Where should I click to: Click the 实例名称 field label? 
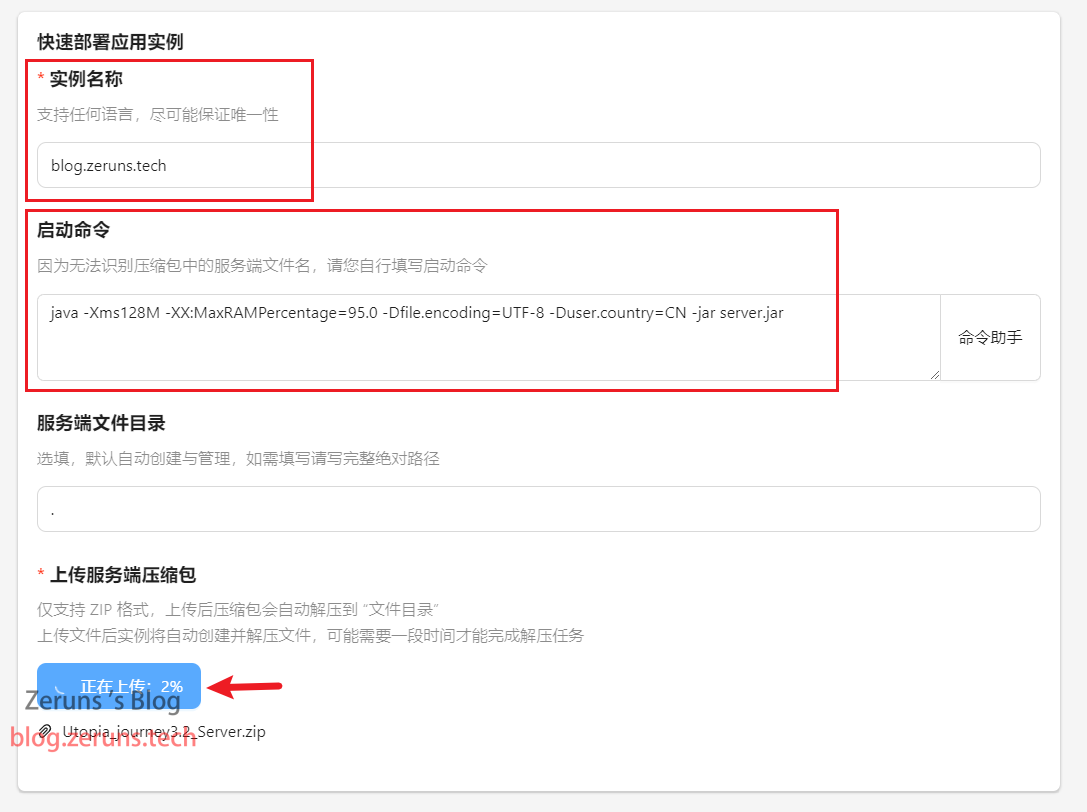86,79
